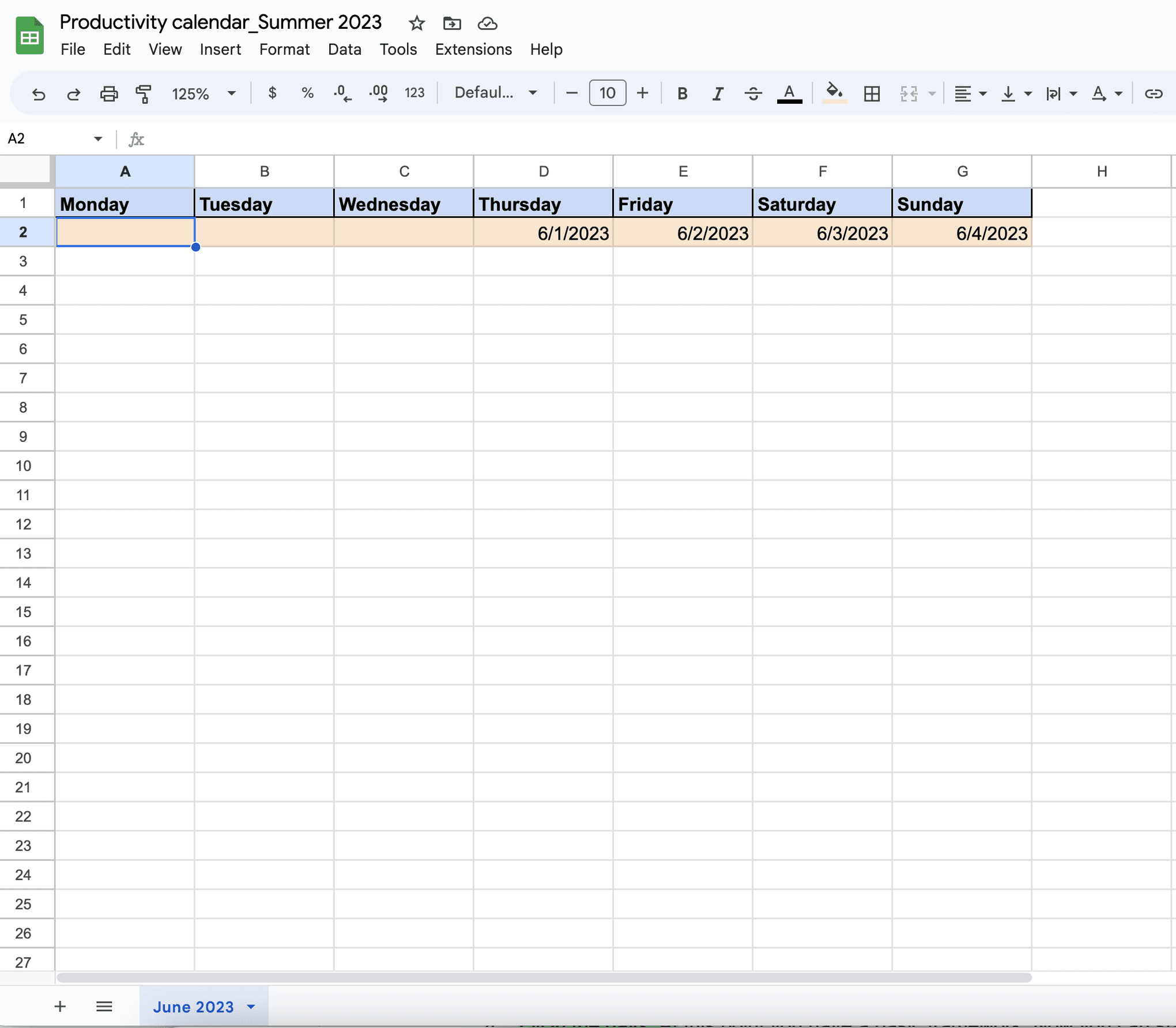Screen dimensions: 1176x1028
Task: Click the Move to folder icon
Action: click(452, 23)
